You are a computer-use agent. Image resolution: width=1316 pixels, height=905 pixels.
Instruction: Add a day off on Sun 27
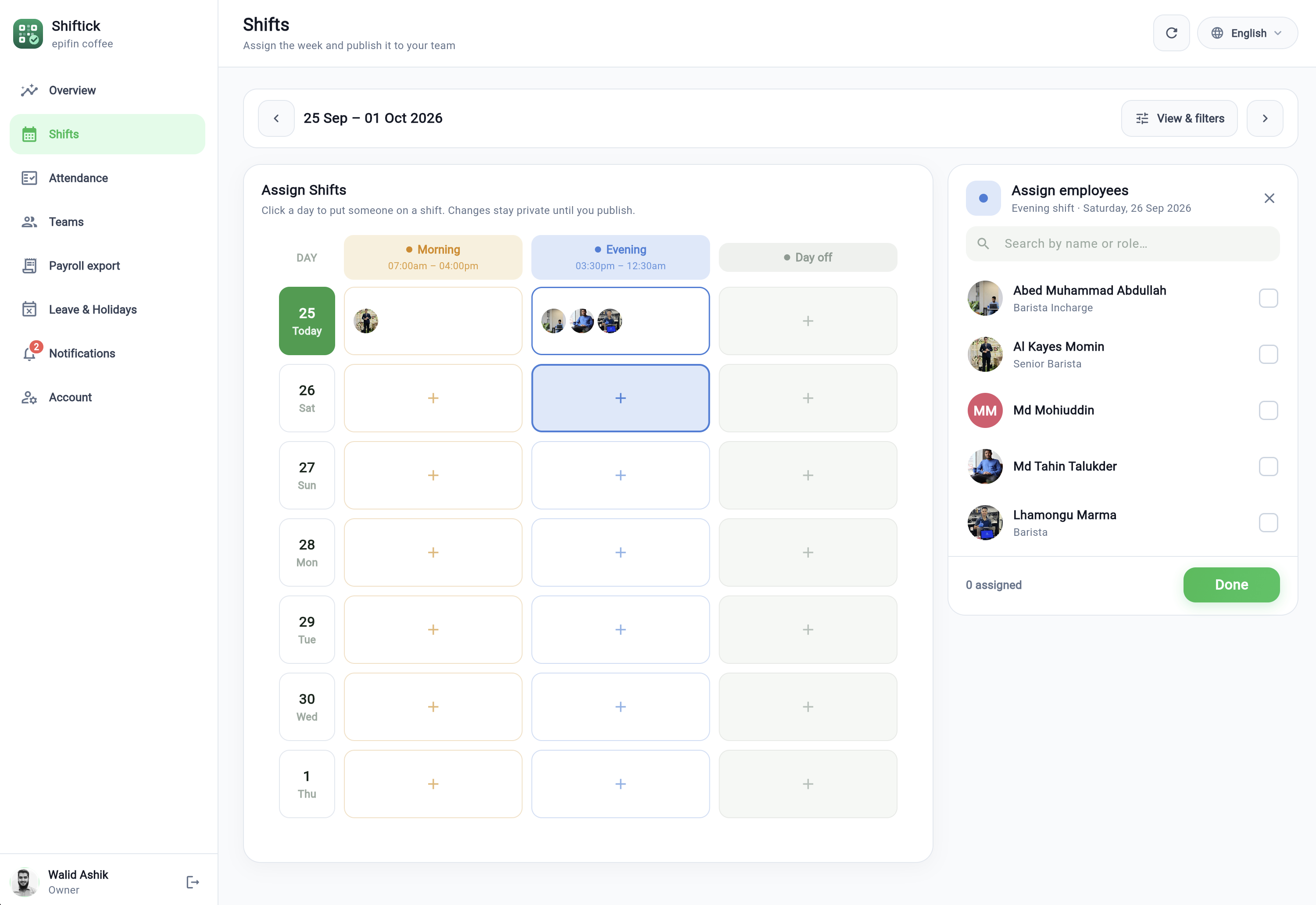pos(808,475)
